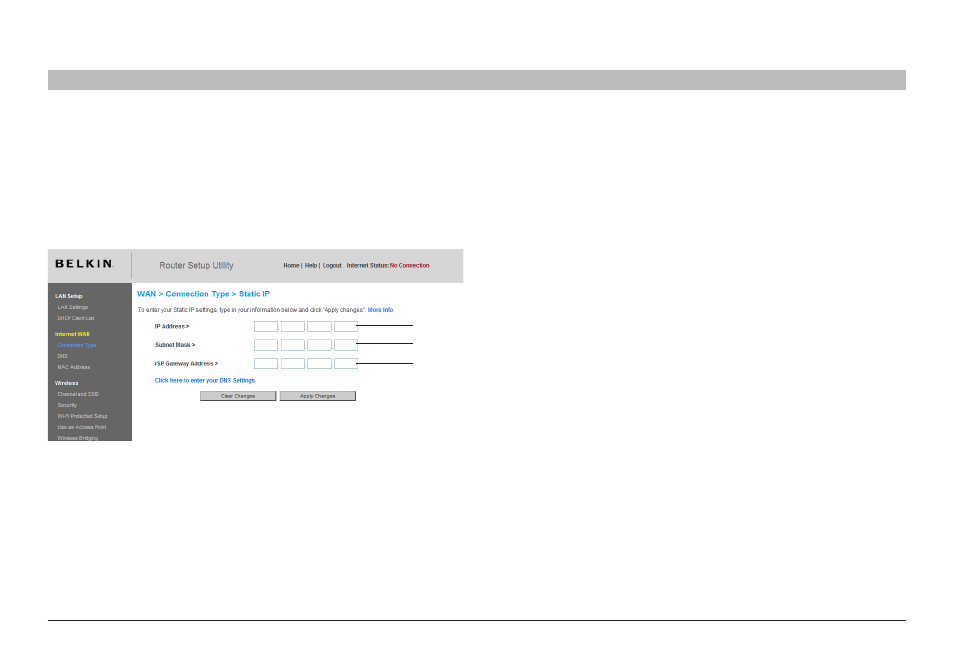Click the Wireless section heading
The width and height of the screenshot is (954, 668).
click(66, 383)
